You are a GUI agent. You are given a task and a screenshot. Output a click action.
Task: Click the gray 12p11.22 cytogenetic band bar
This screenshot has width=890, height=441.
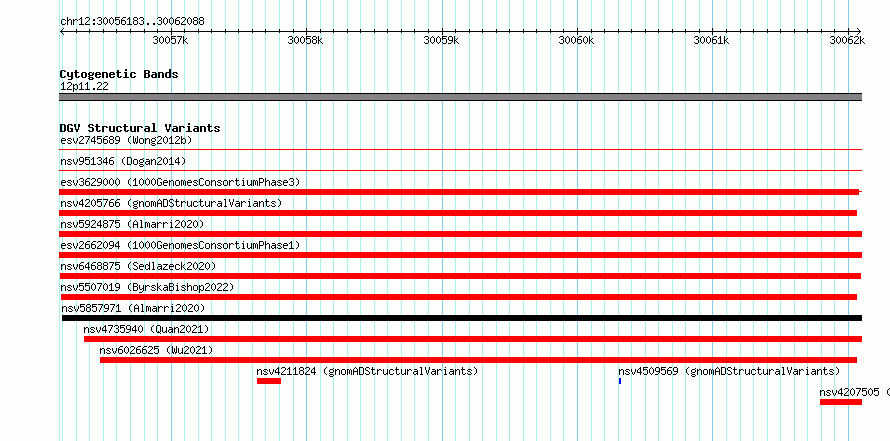[x=461, y=97]
